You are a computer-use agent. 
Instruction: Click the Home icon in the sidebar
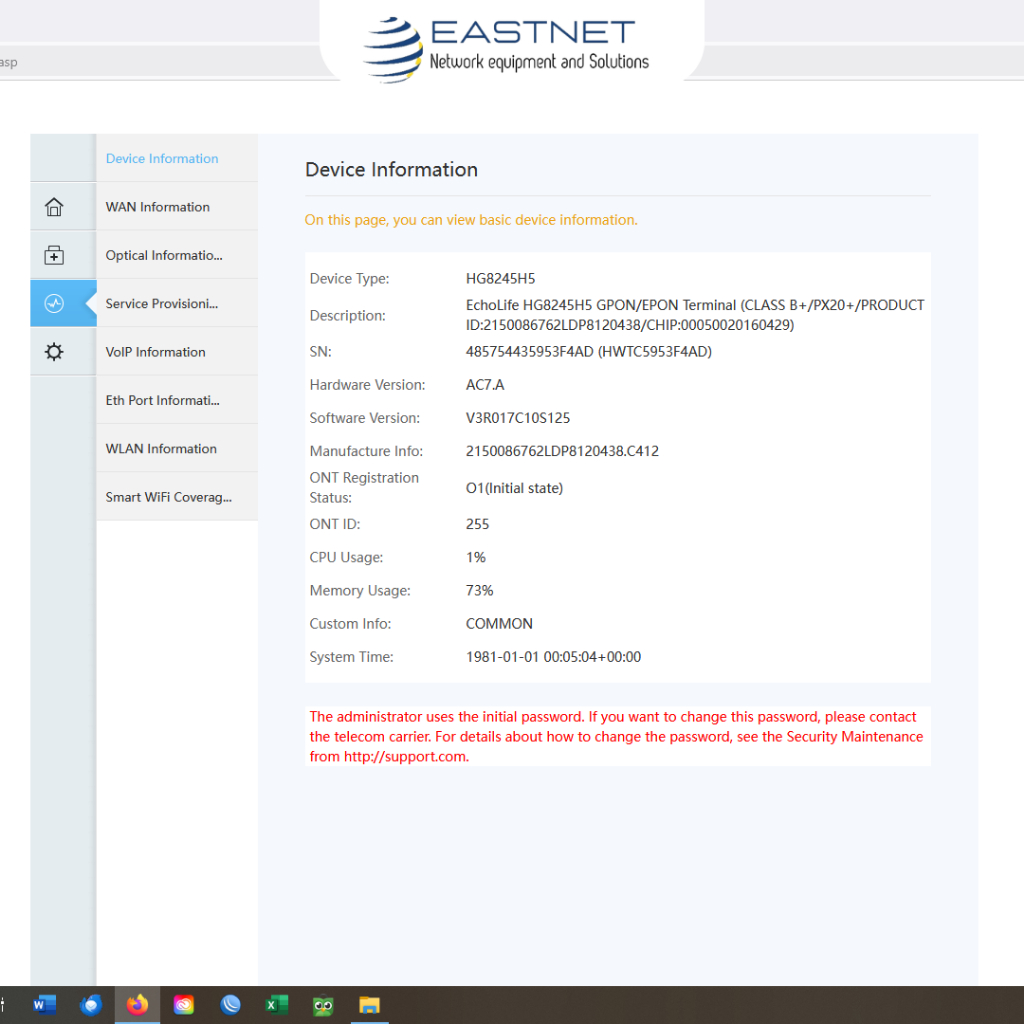(54, 207)
